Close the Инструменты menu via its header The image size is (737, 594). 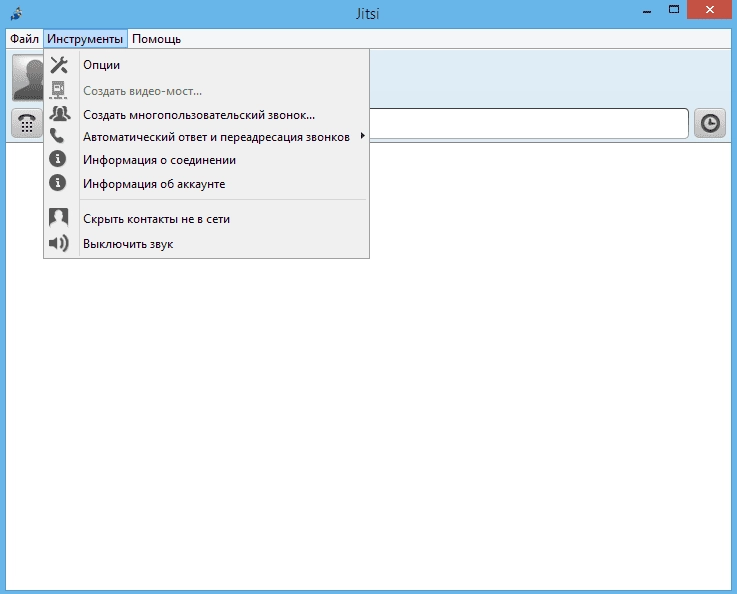(x=85, y=39)
